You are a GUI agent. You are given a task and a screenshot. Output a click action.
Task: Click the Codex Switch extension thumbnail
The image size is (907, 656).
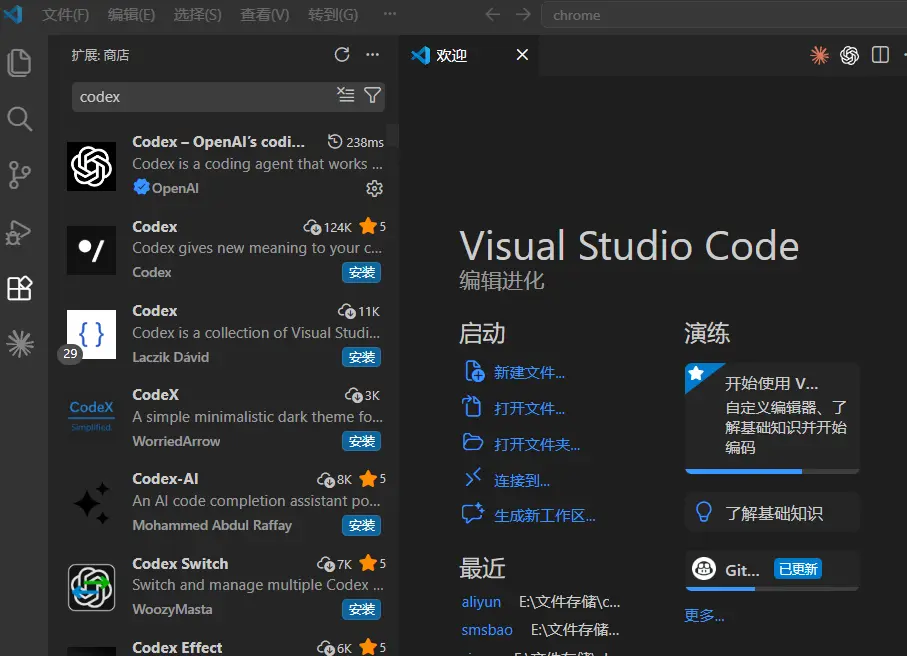pyautogui.click(x=91, y=587)
